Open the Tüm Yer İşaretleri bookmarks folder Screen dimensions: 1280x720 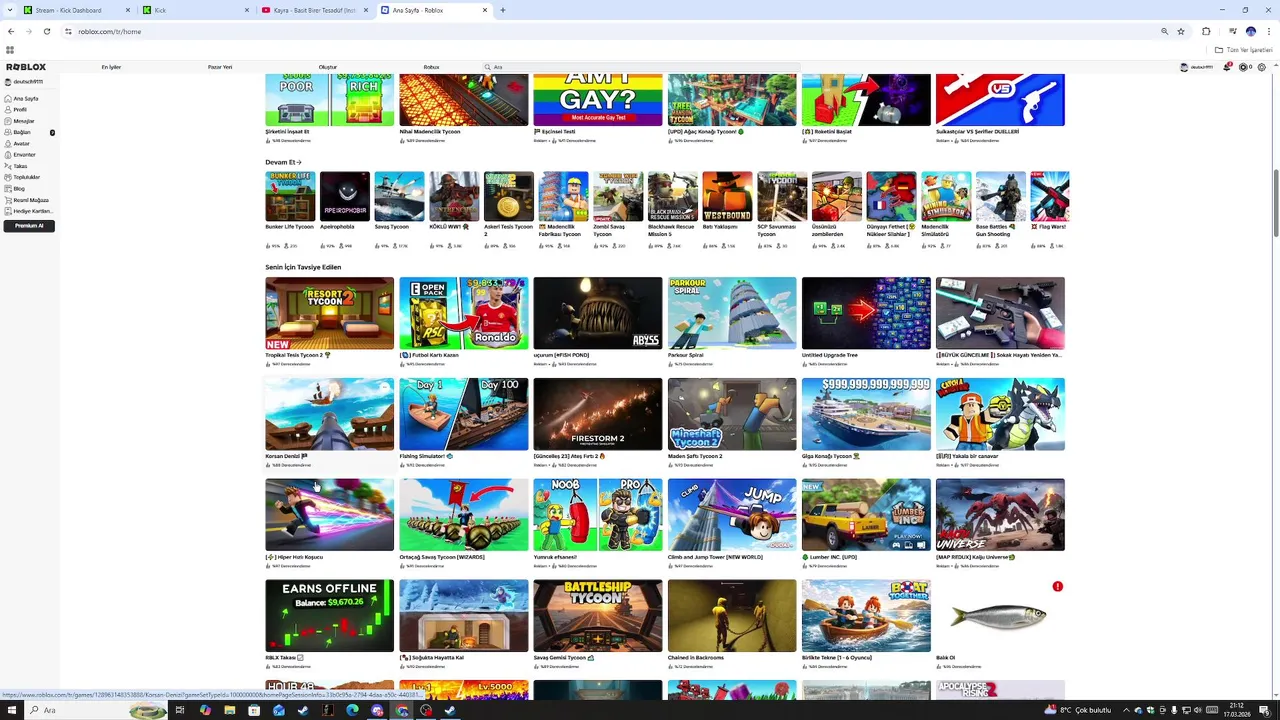click(1244, 50)
